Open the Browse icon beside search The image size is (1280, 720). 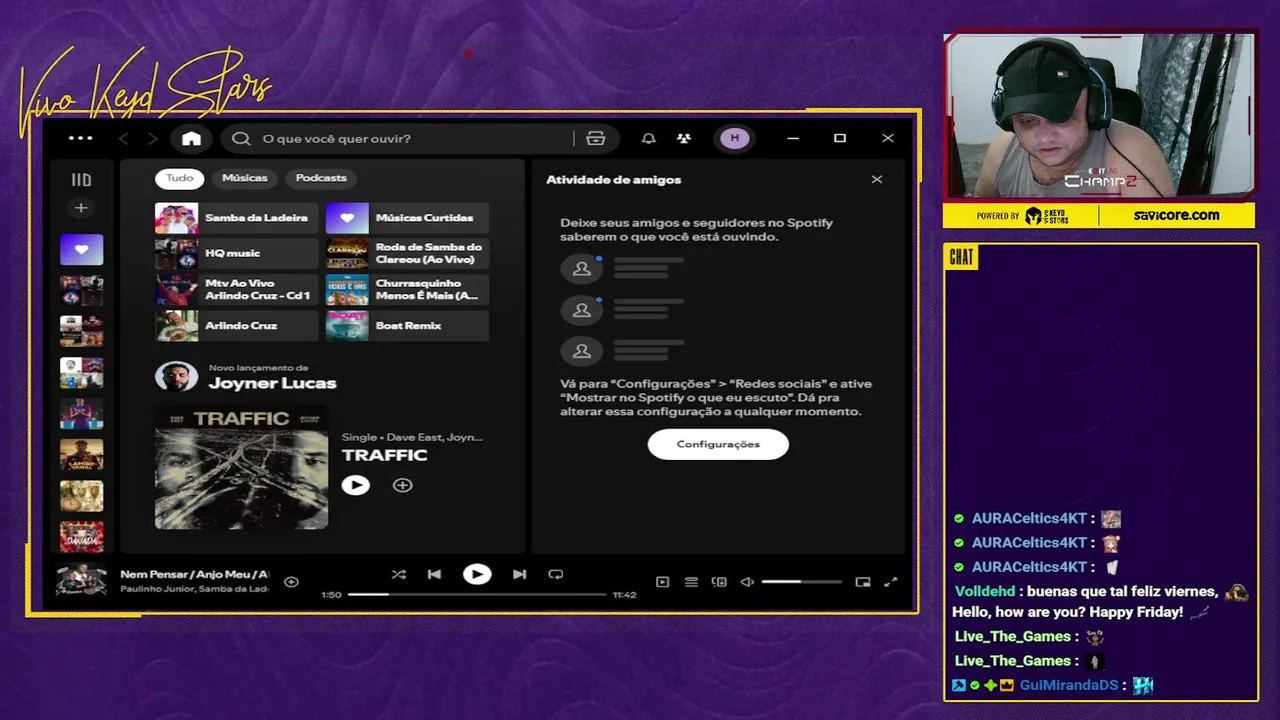point(596,139)
